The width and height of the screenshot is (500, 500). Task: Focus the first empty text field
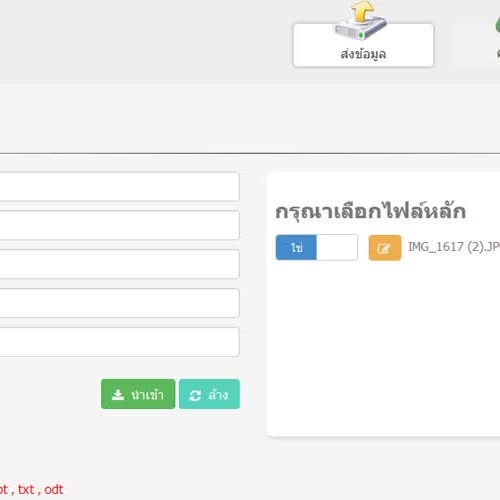119,186
